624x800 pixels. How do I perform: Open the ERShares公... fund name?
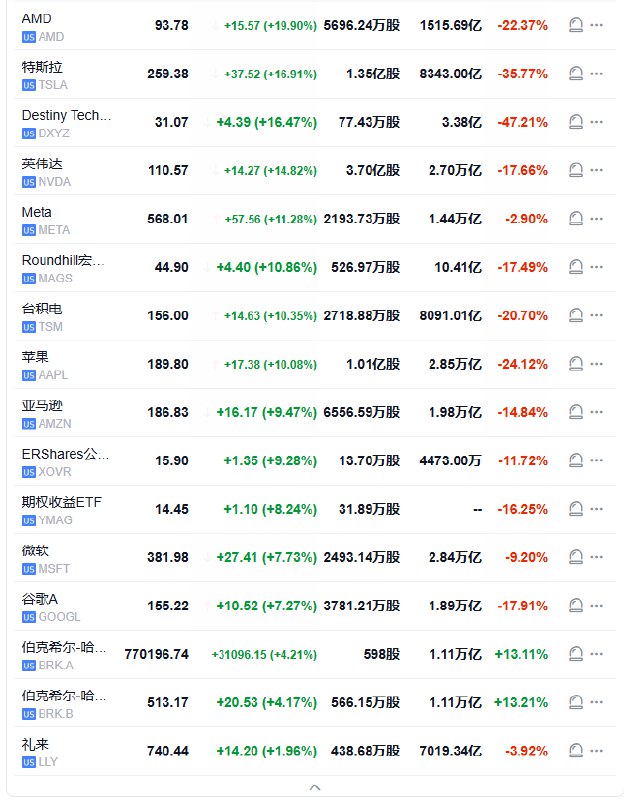pyautogui.click(x=65, y=454)
